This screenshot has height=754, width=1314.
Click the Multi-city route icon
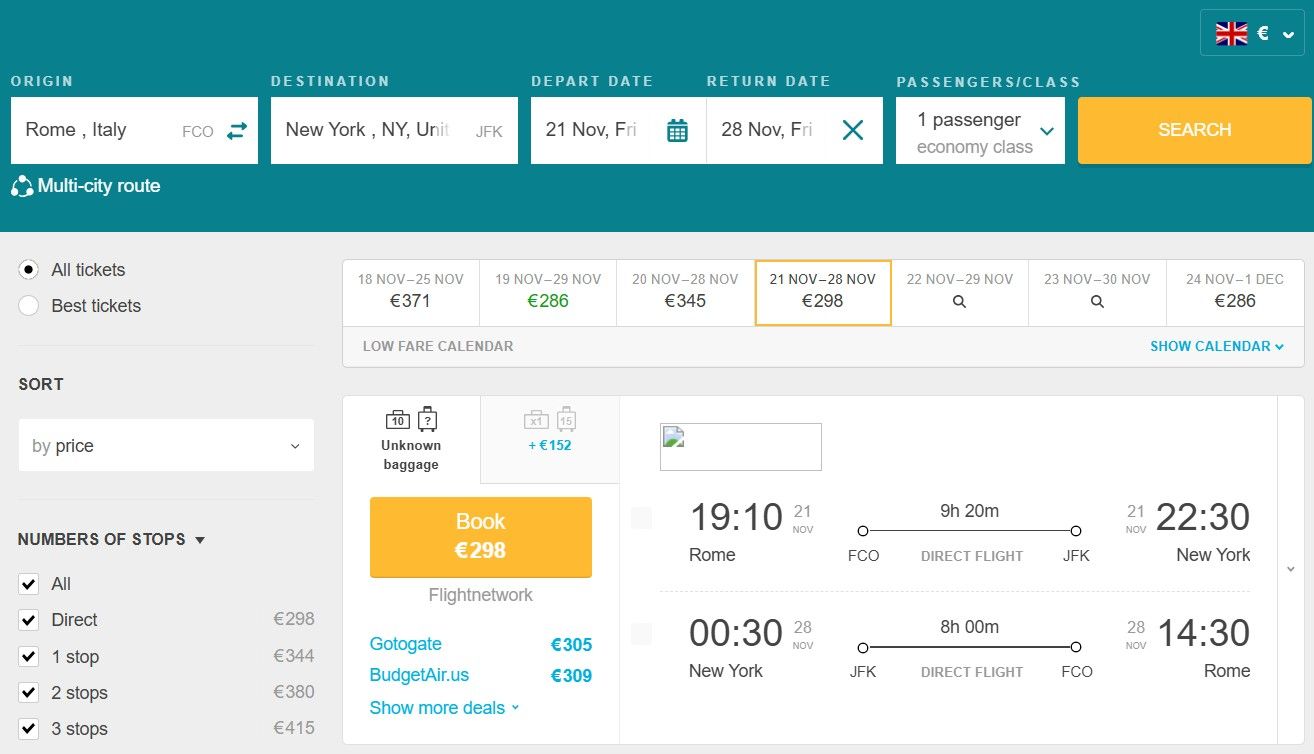[22, 186]
